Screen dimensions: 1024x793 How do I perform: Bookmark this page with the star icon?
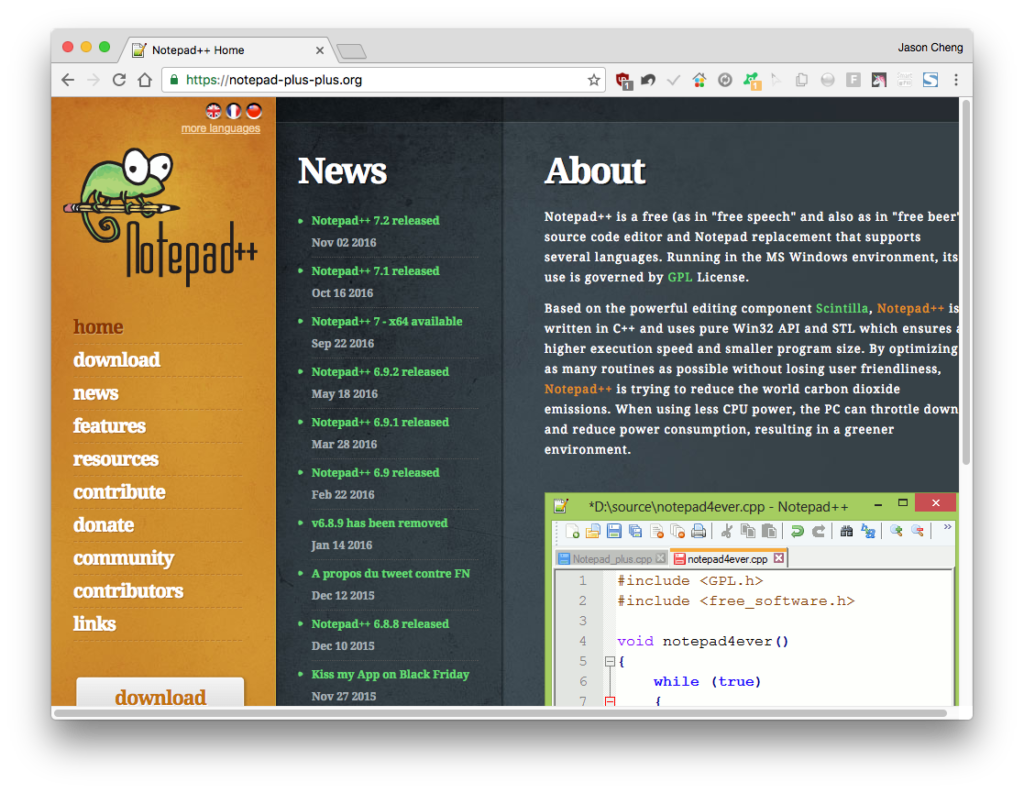pos(594,80)
